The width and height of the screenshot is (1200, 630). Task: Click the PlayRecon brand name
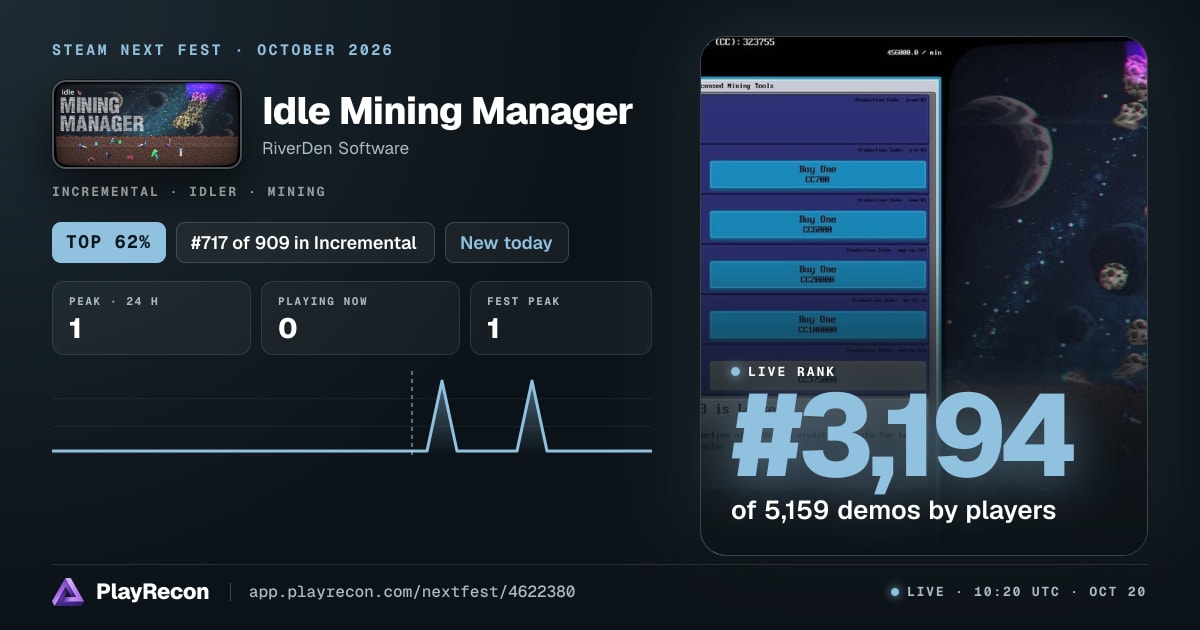[x=152, y=592]
